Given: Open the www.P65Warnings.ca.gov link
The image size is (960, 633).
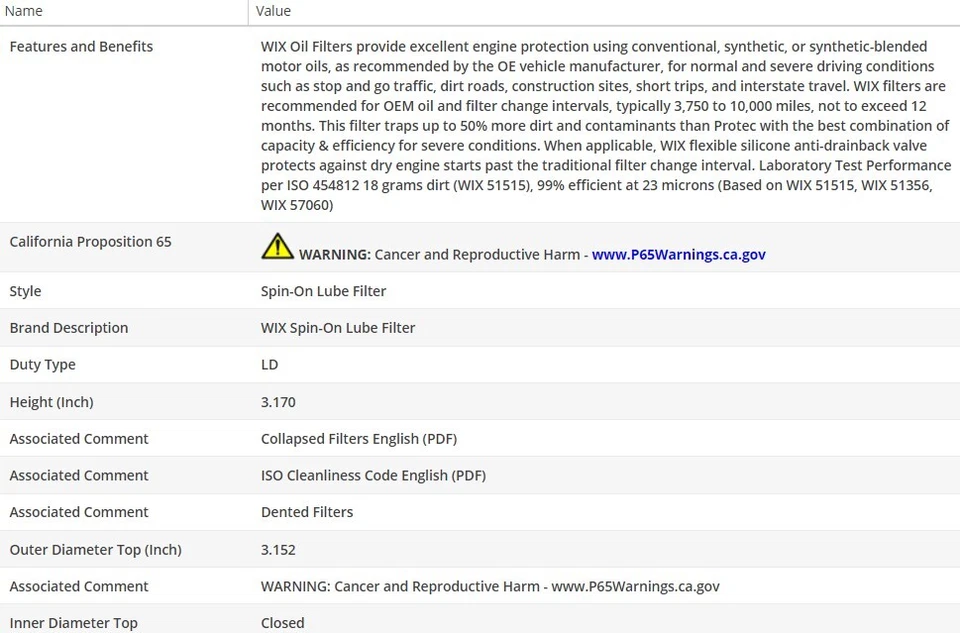Looking at the screenshot, I should tap(678, 254).
